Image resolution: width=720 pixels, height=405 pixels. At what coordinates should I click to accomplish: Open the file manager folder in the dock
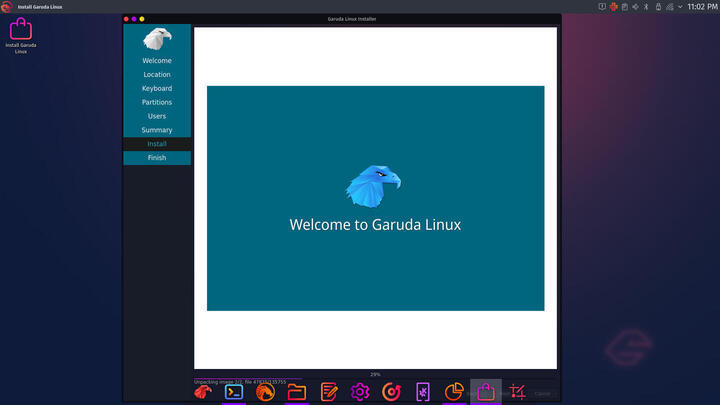click(x=297, y=392)
